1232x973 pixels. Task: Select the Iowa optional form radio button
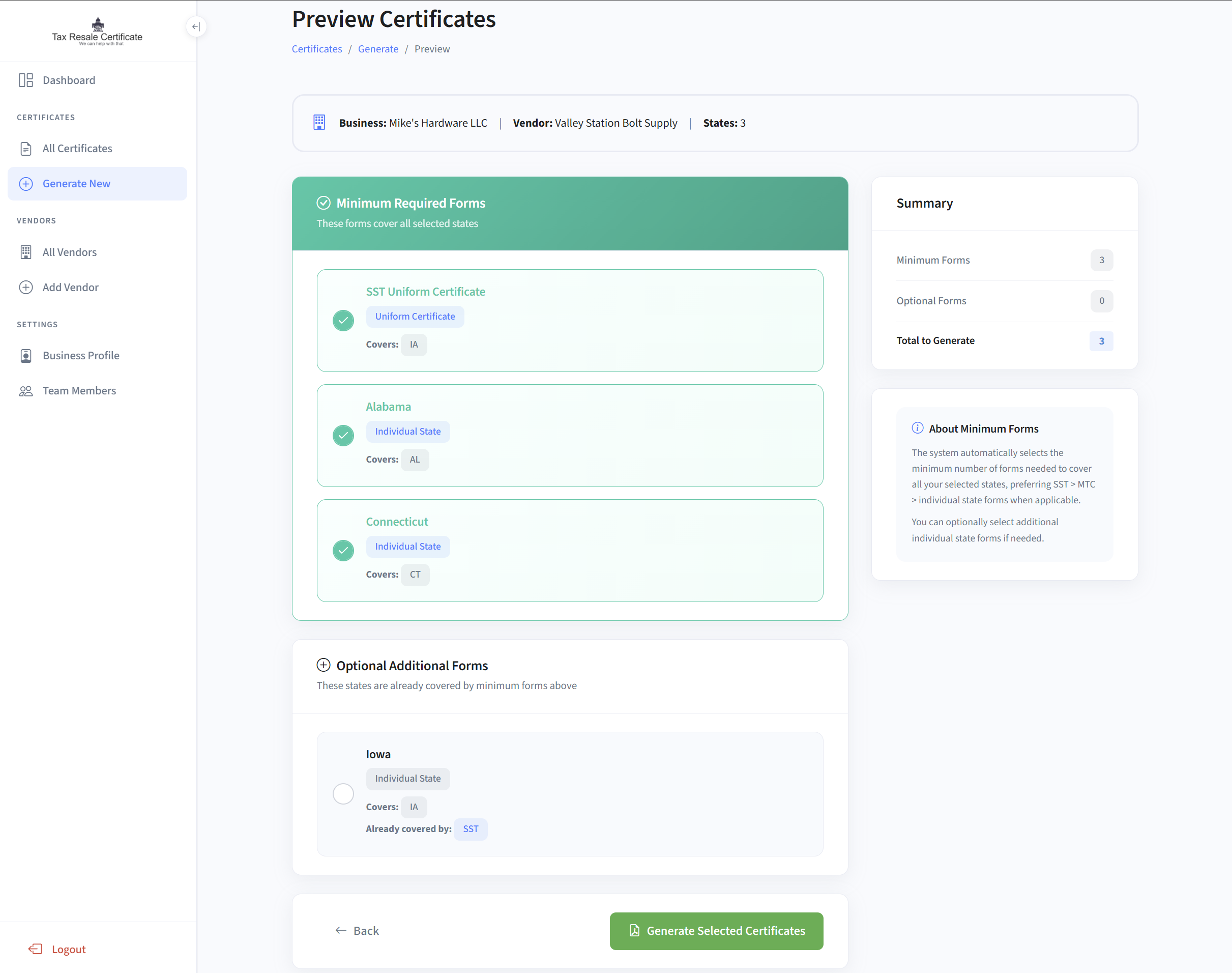pos(343,793)
